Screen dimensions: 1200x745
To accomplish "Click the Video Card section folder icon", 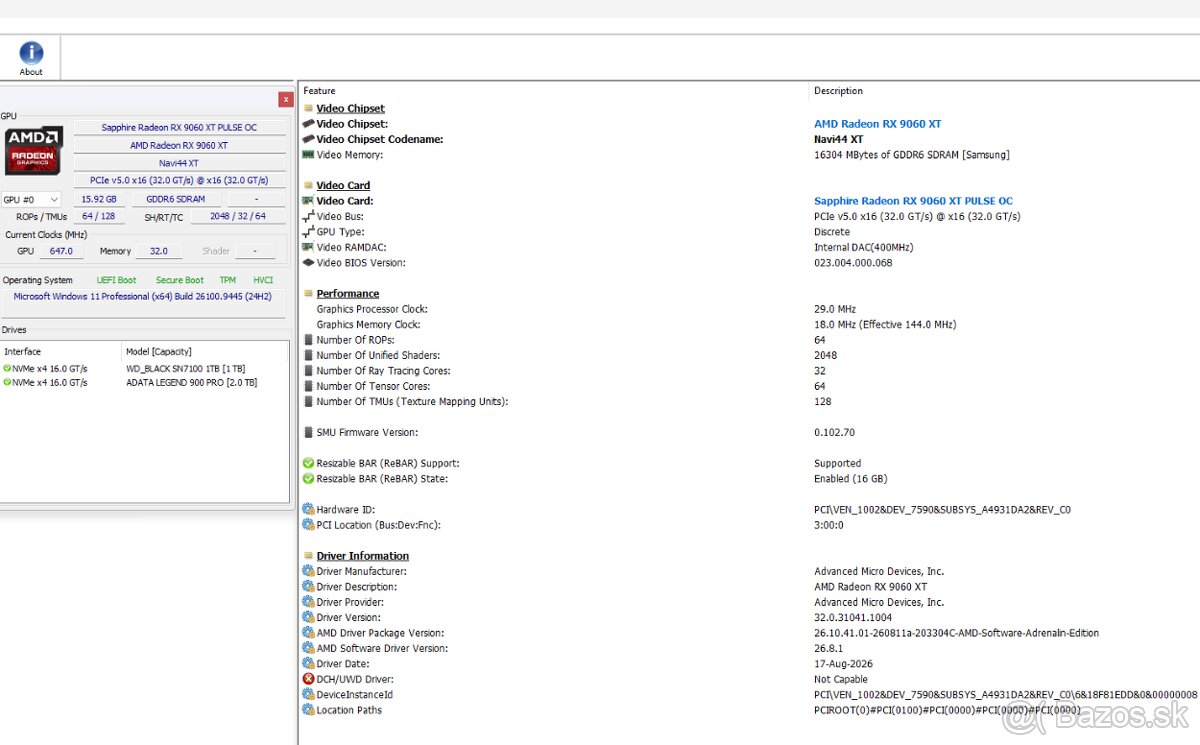I will [x=308, y=185].
